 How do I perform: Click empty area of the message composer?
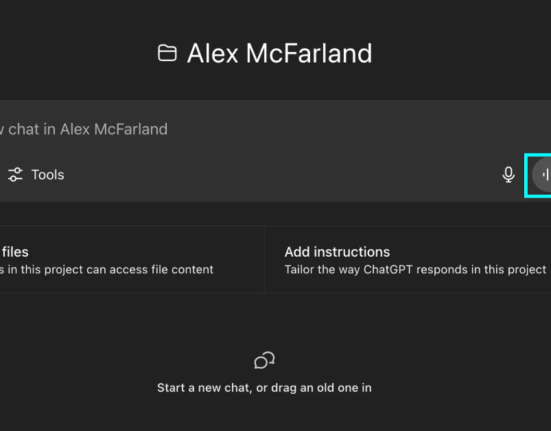281,175
